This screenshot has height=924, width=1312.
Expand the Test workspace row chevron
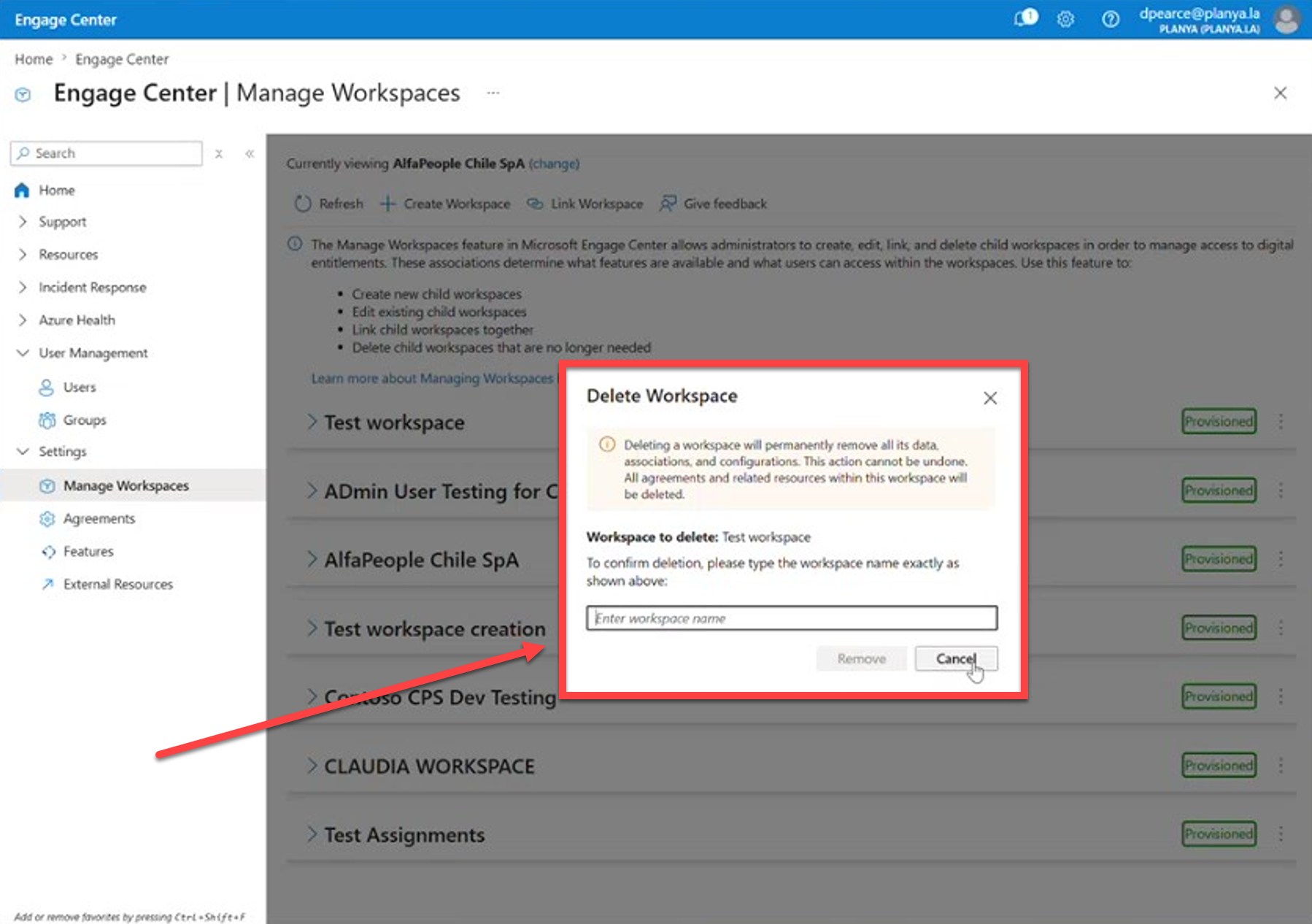point(312,422)
